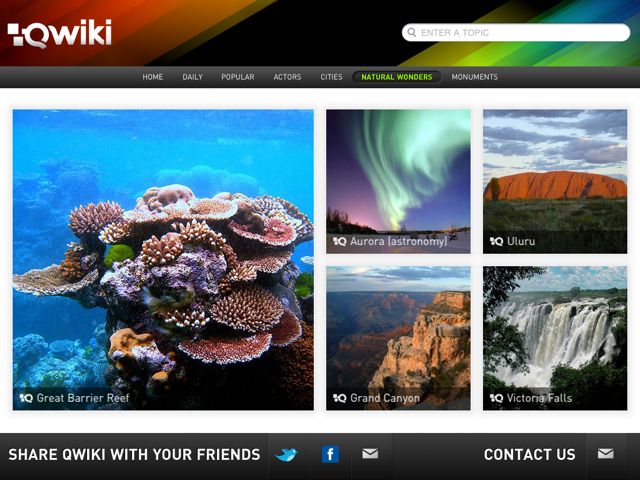Open the Aurora (astronomy) thumbnail

click(398, 181)
